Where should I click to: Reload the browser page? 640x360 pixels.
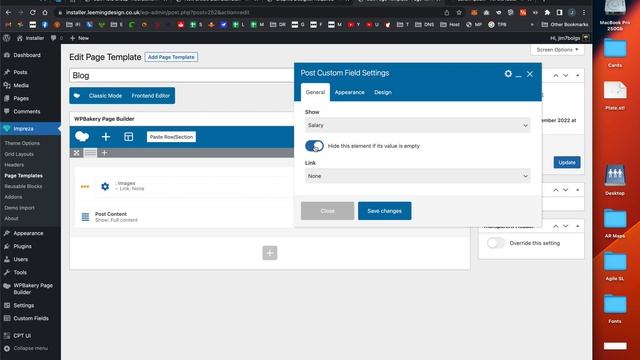click(33, 13)
